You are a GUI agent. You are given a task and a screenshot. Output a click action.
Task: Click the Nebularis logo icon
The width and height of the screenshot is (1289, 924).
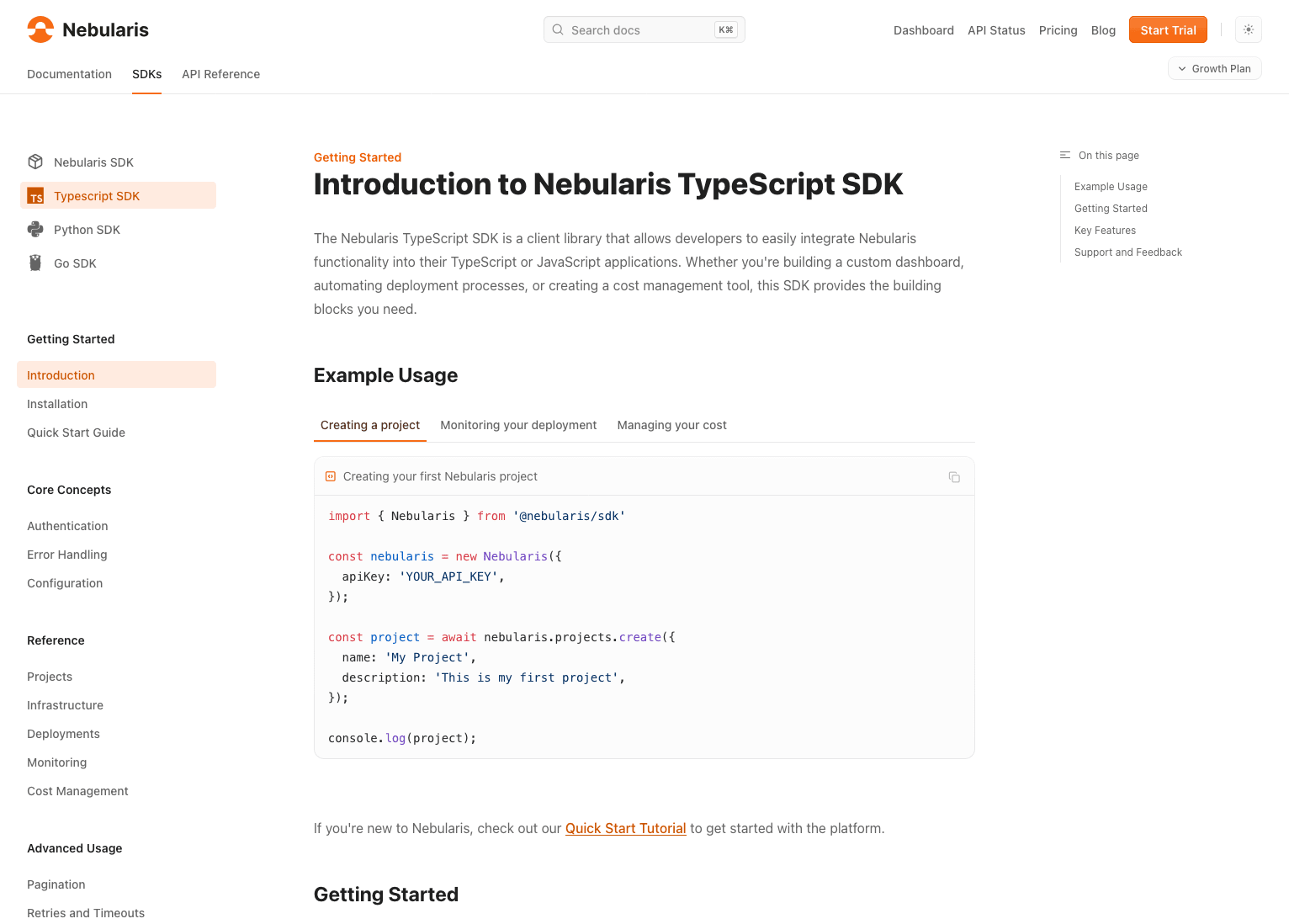(x=40, y=29)
